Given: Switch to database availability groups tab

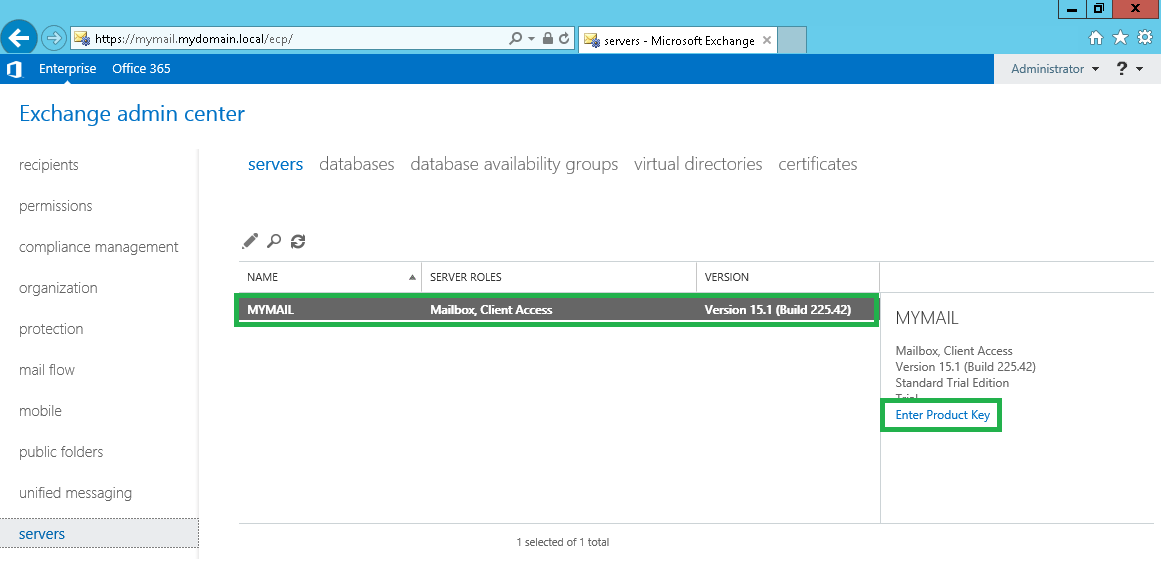Looking at the screenshot, I should pos(514,164).
